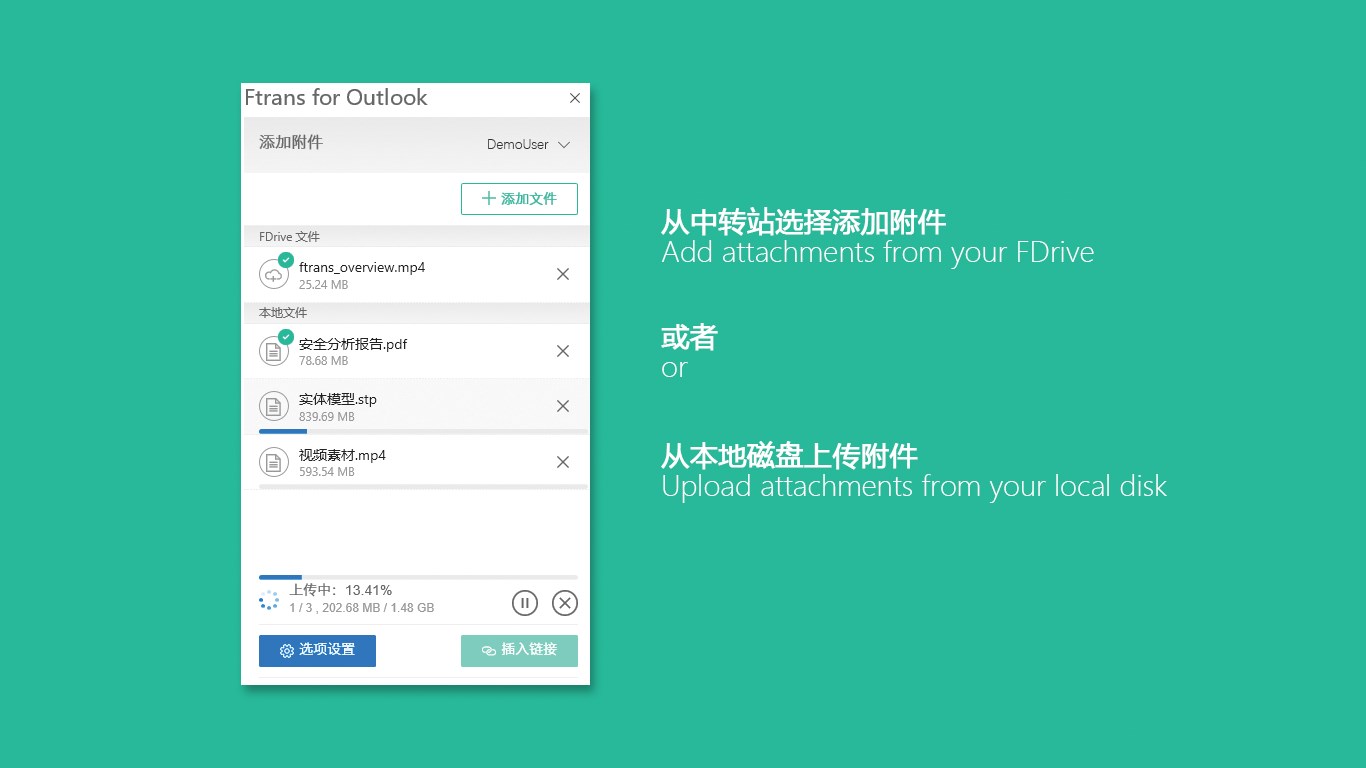
Task: Pause the upload with the pause icon
Action: 525,603
